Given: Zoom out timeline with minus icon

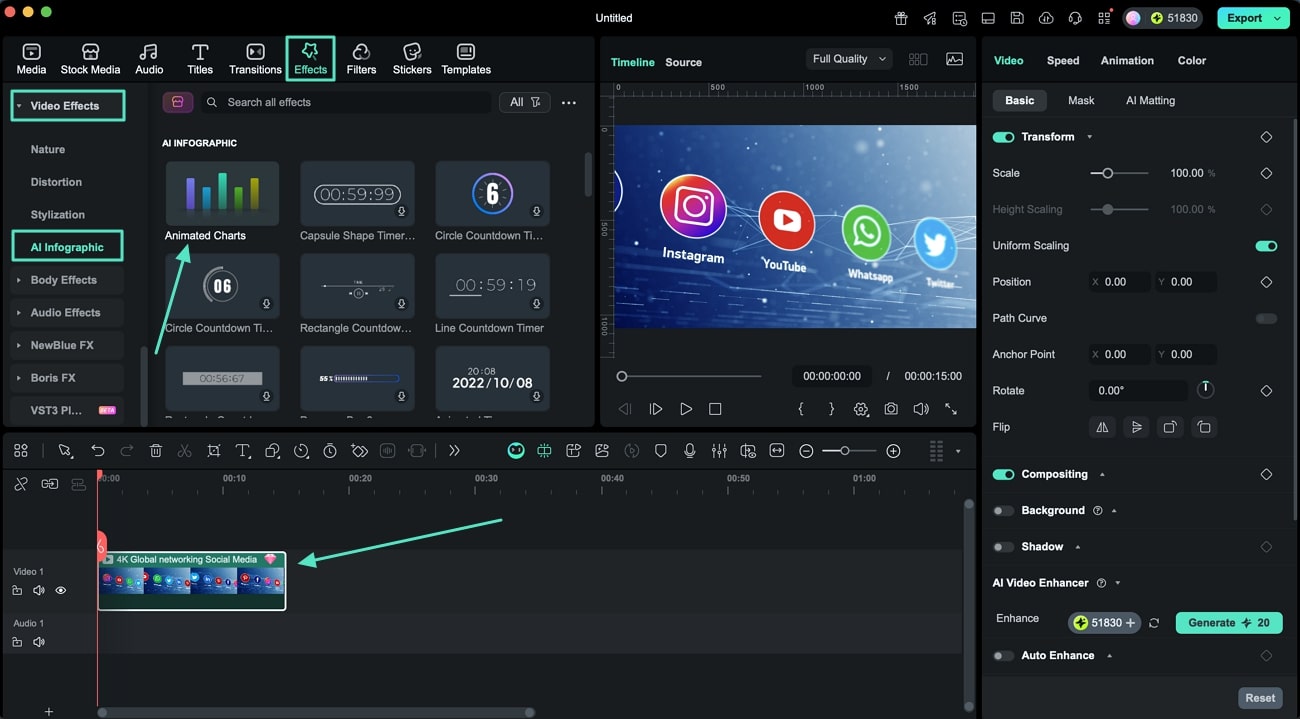Looking at the screenshot, I should click(806, 451).
